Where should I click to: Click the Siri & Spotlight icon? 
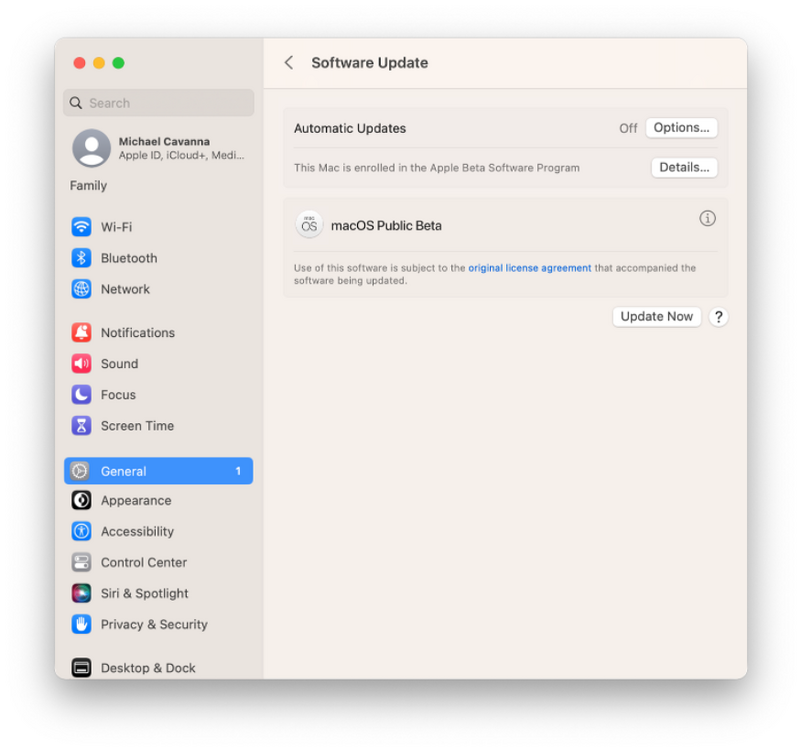point(81,593)
